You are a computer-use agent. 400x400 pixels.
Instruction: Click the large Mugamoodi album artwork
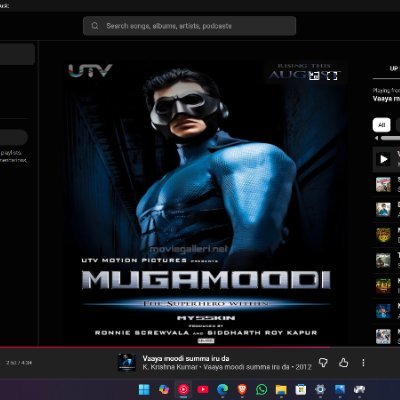click(x=206, y=203)
